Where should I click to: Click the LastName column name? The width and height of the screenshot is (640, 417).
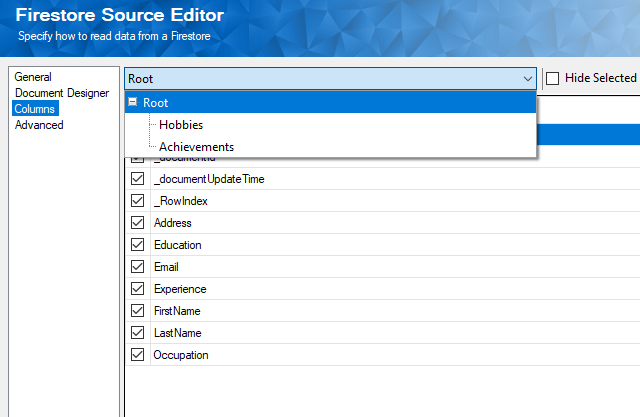[178, 333]
